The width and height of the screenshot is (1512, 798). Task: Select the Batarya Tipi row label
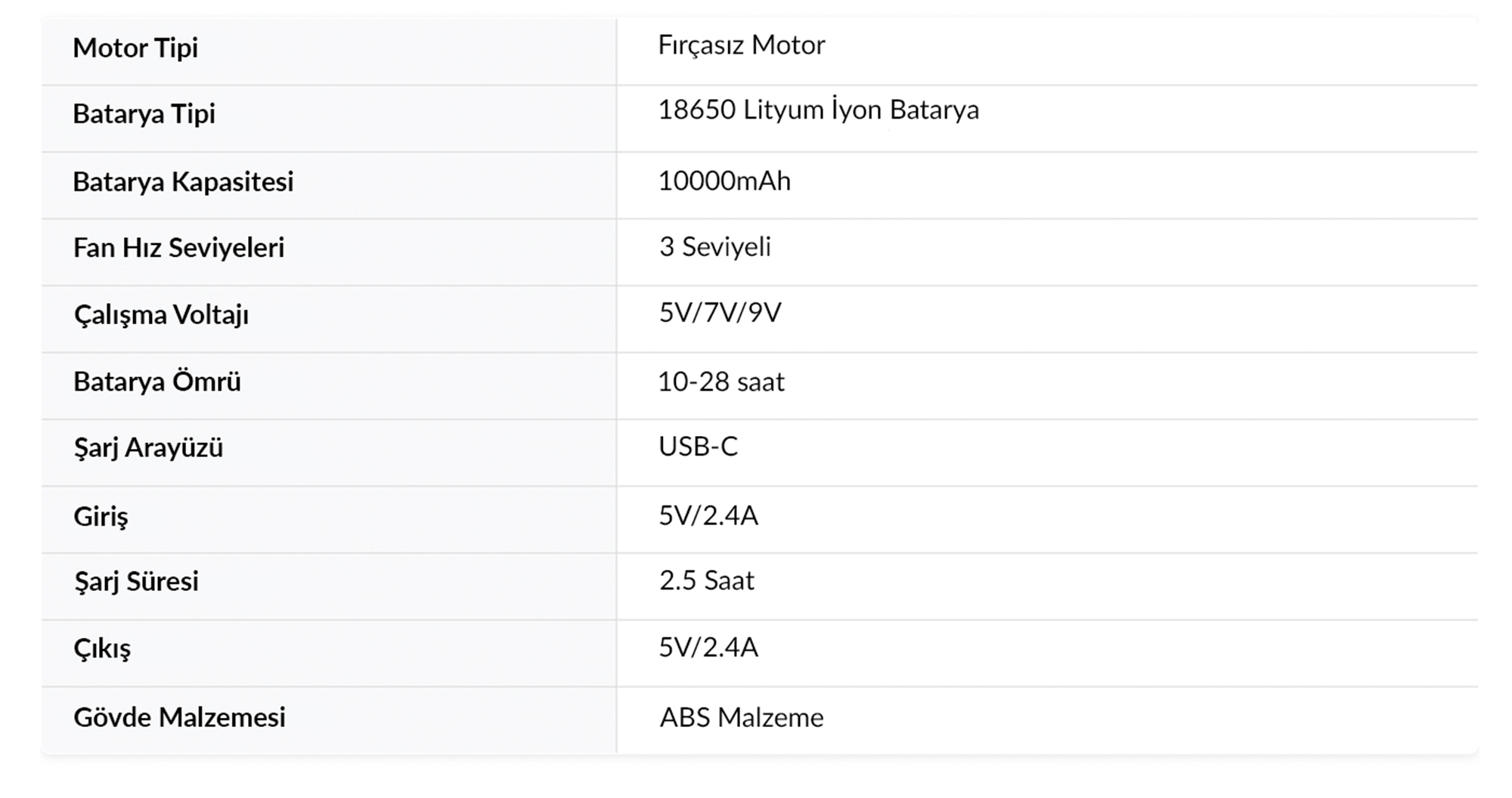click(144, 114)
